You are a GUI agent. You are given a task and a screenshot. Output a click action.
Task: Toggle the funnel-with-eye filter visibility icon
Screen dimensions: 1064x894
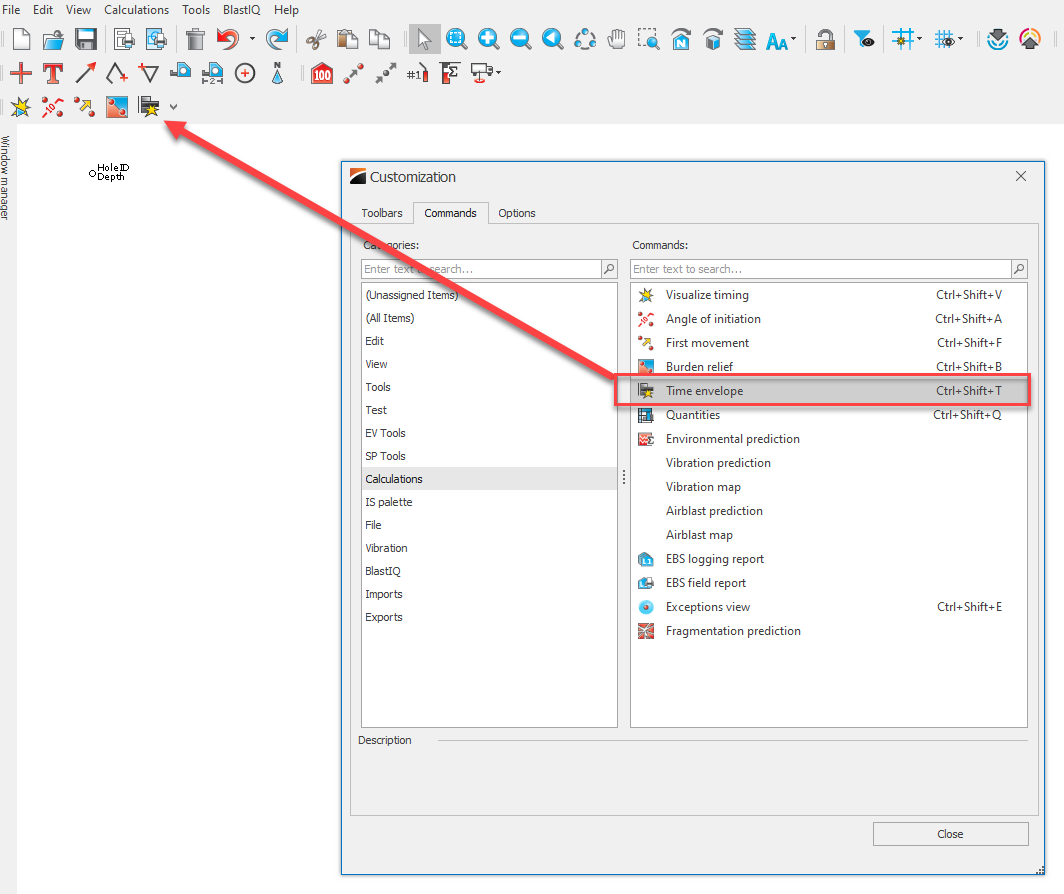pyautogui.click(x=864, y=39)
